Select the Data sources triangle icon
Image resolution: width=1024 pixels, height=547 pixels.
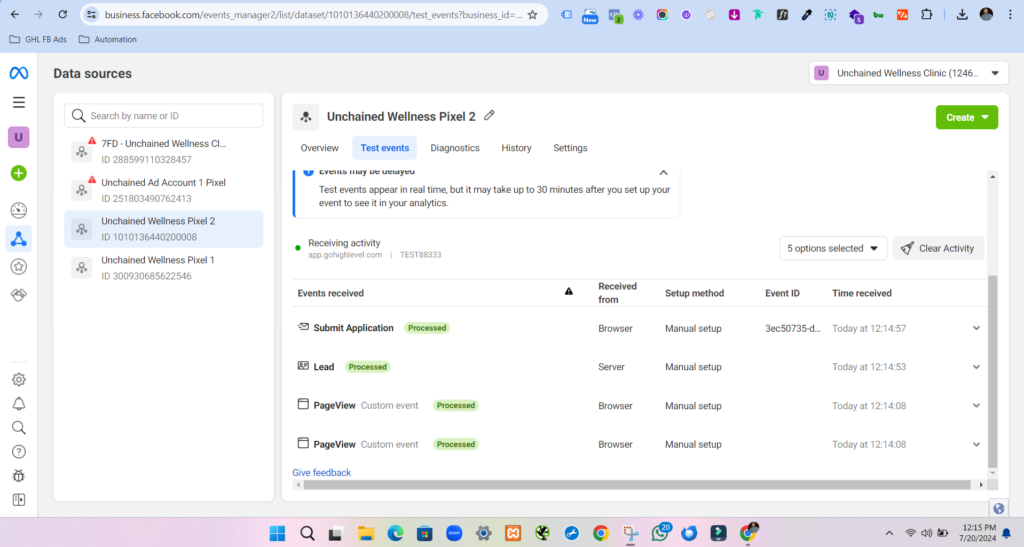click(x=18, y=239)
